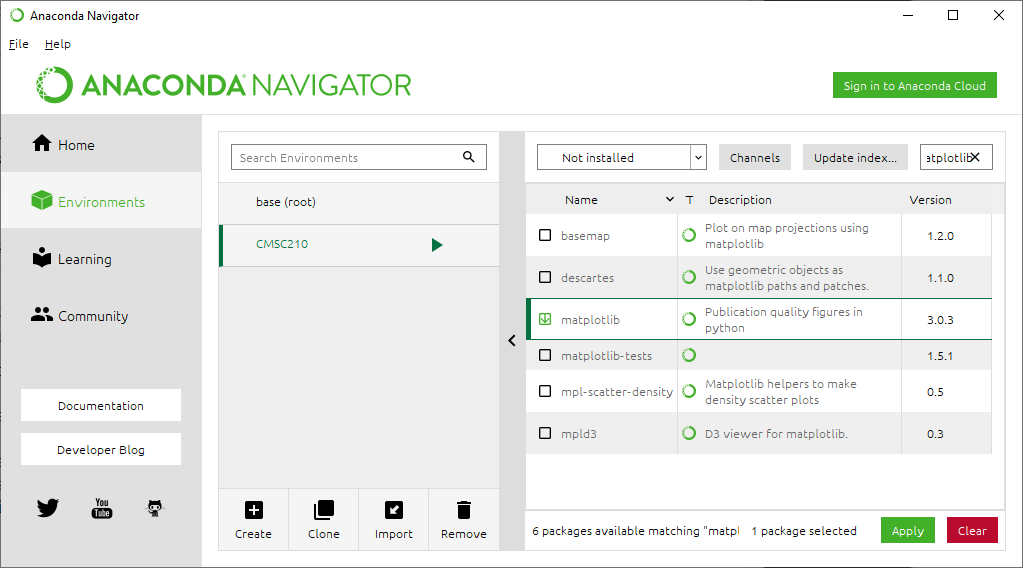
Task: Open the Developer Blog button
Action: point(101,449)
